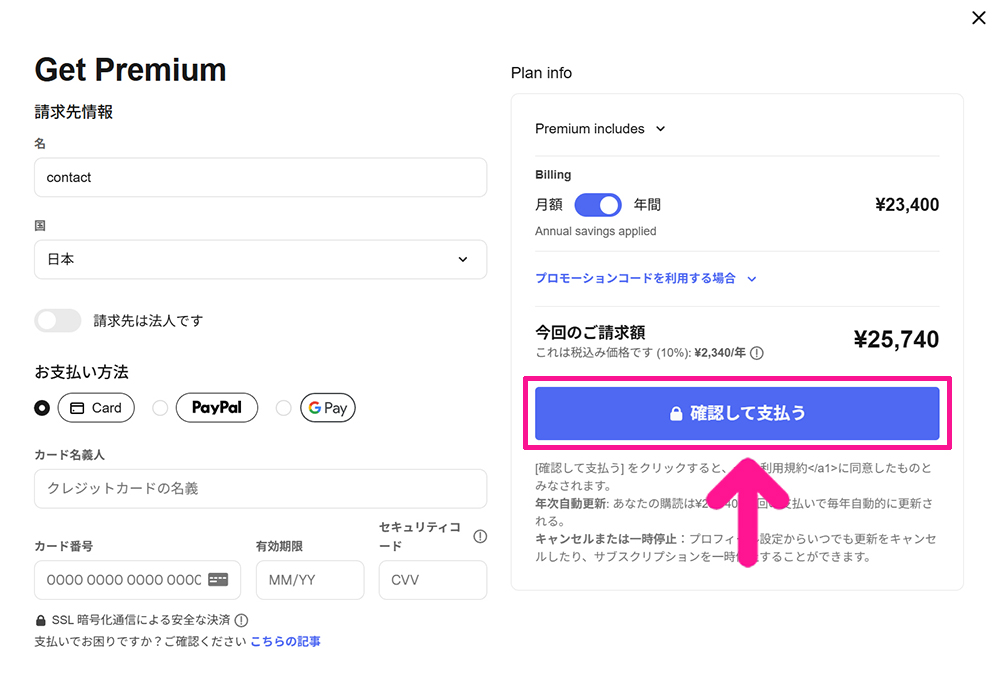1000x674 pixels.
Task: Close the Get Premium dialog
Action: pyautogui.click(x=978, y=18)
